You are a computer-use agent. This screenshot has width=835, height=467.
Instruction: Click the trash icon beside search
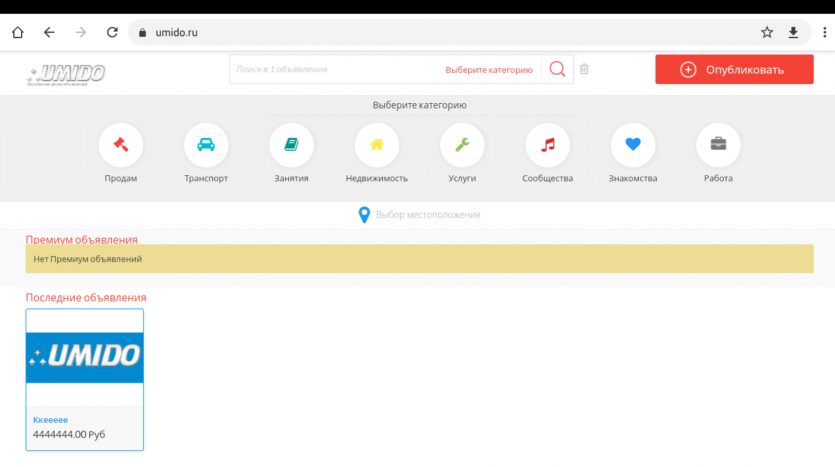(585, 69)
